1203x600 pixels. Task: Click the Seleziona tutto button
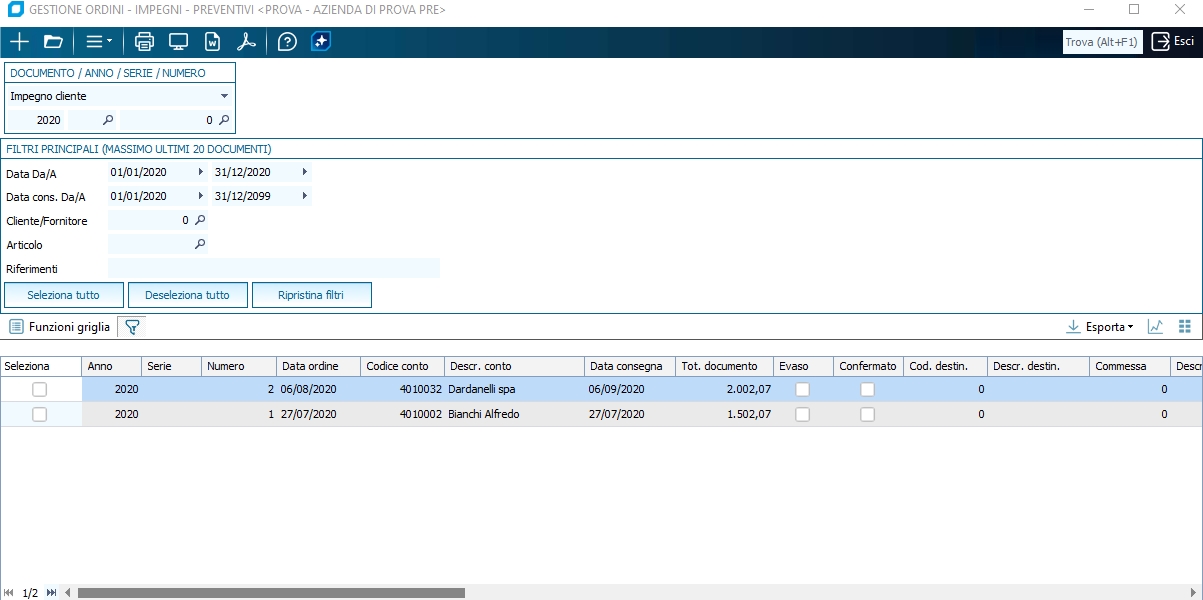coord(64,295)
